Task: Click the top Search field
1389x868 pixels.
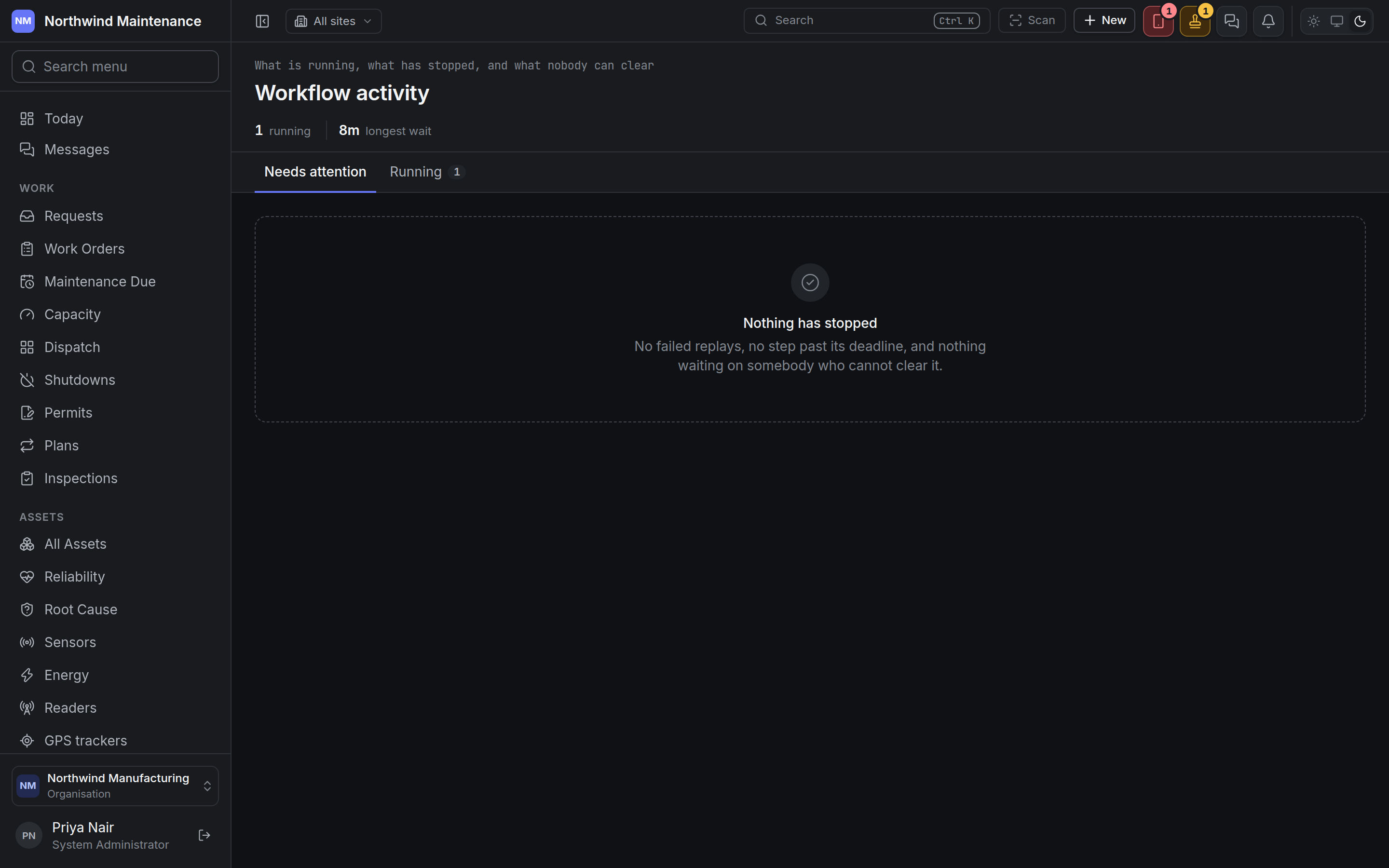Action: [x=867, y=21]
